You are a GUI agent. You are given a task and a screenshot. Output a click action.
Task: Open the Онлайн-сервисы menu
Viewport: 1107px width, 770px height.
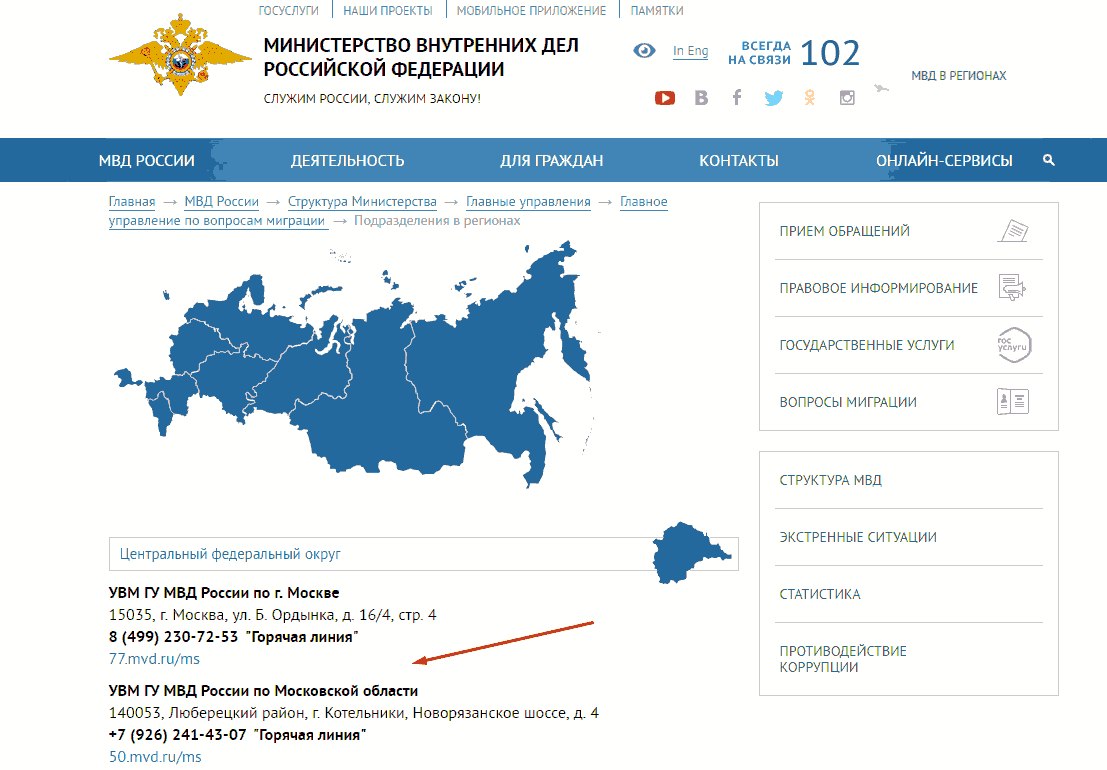pos(944,160)
